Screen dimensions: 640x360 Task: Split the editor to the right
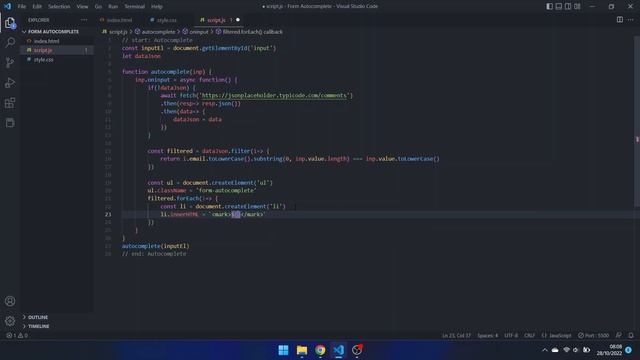(620, 20)
